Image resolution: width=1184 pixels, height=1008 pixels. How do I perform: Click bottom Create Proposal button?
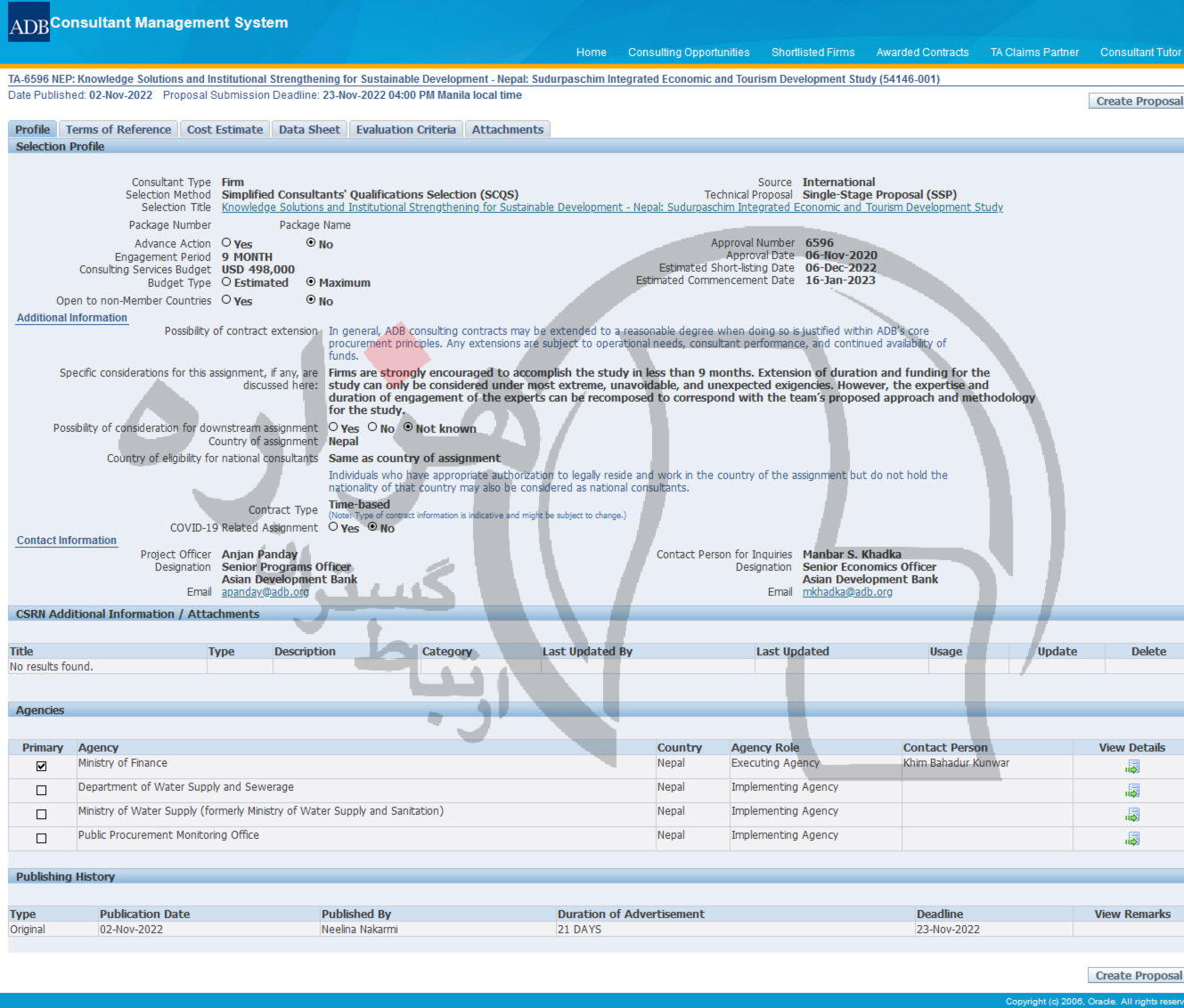(x=1136, y=976)
